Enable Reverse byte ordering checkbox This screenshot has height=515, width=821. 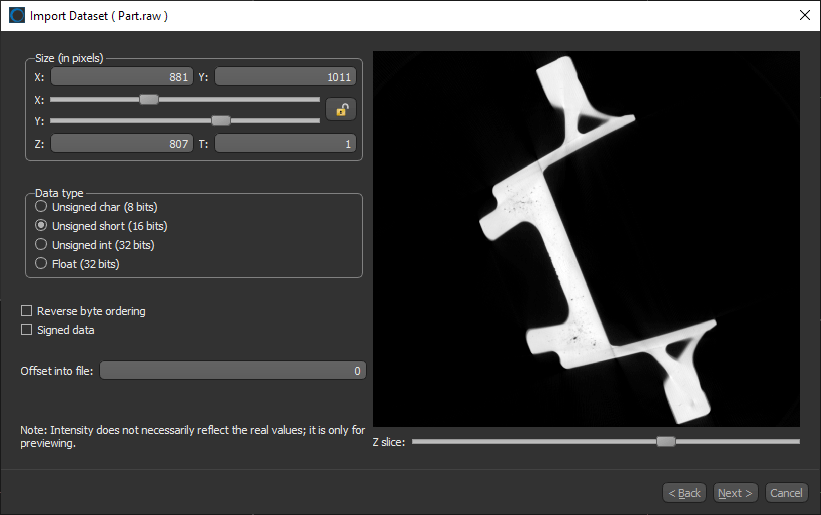point(27,311)
